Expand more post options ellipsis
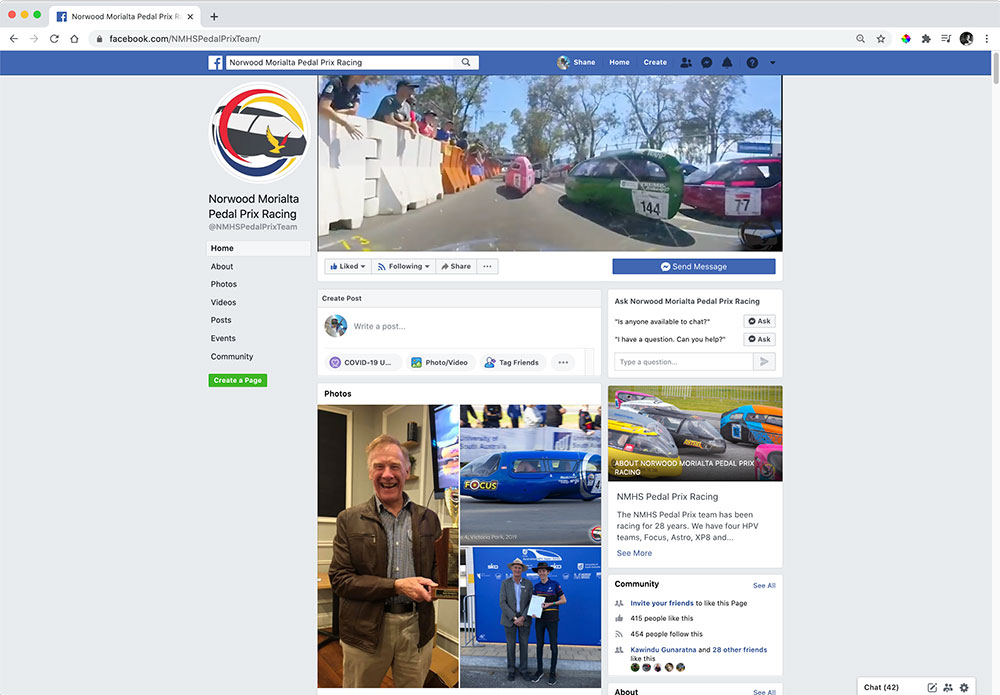 pyautogui.click(x=563, y=362)
